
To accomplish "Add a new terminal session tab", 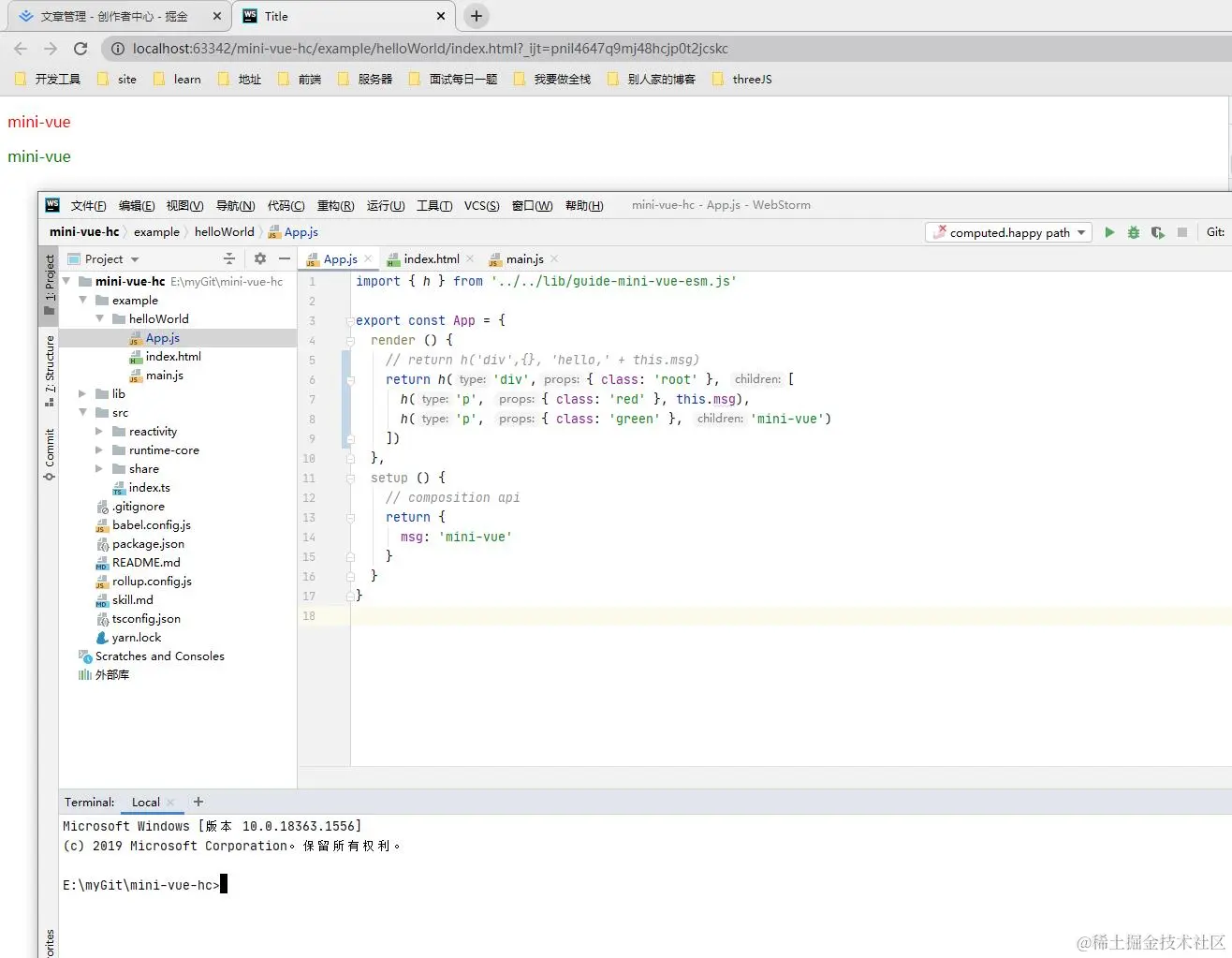I will 198,802.
